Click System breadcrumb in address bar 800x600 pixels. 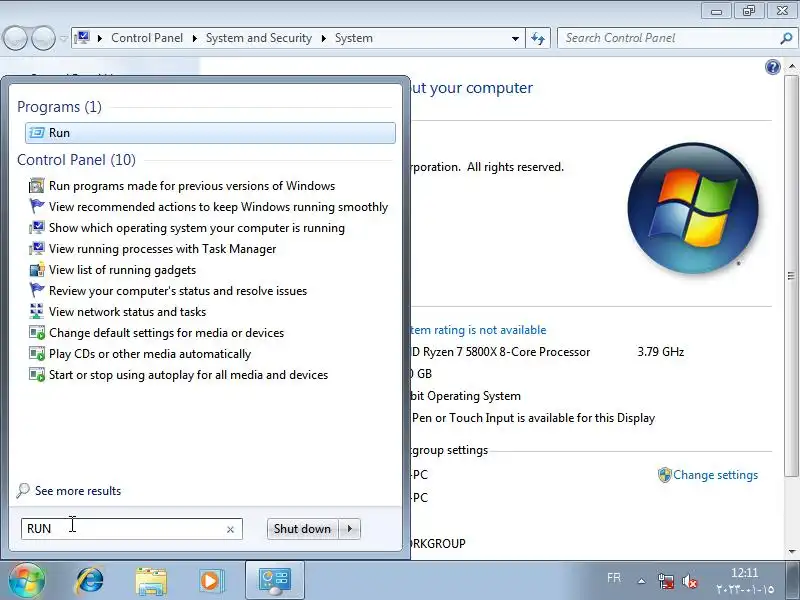click(354, 38)
